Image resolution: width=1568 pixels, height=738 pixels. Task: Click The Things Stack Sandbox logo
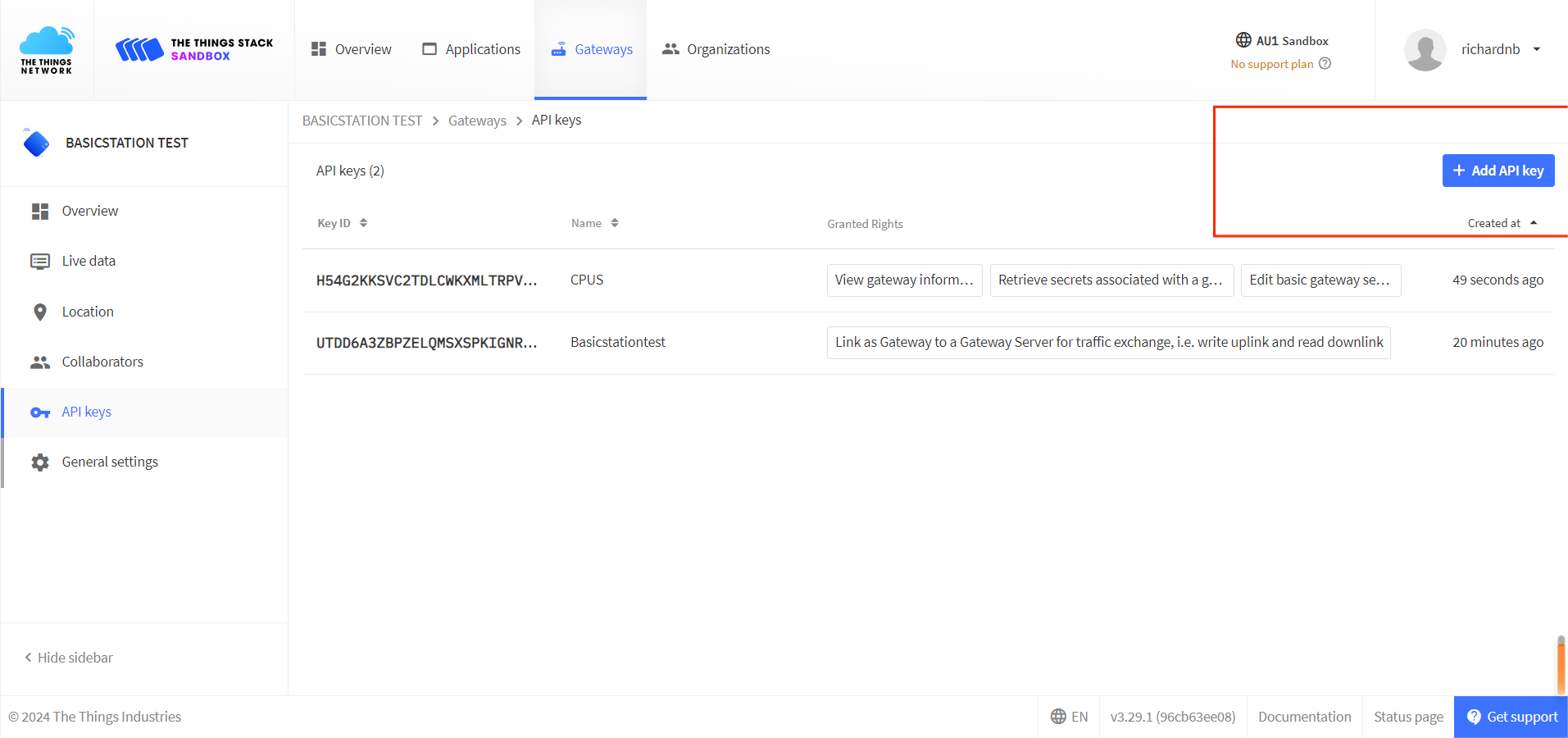tap(194, 49)
